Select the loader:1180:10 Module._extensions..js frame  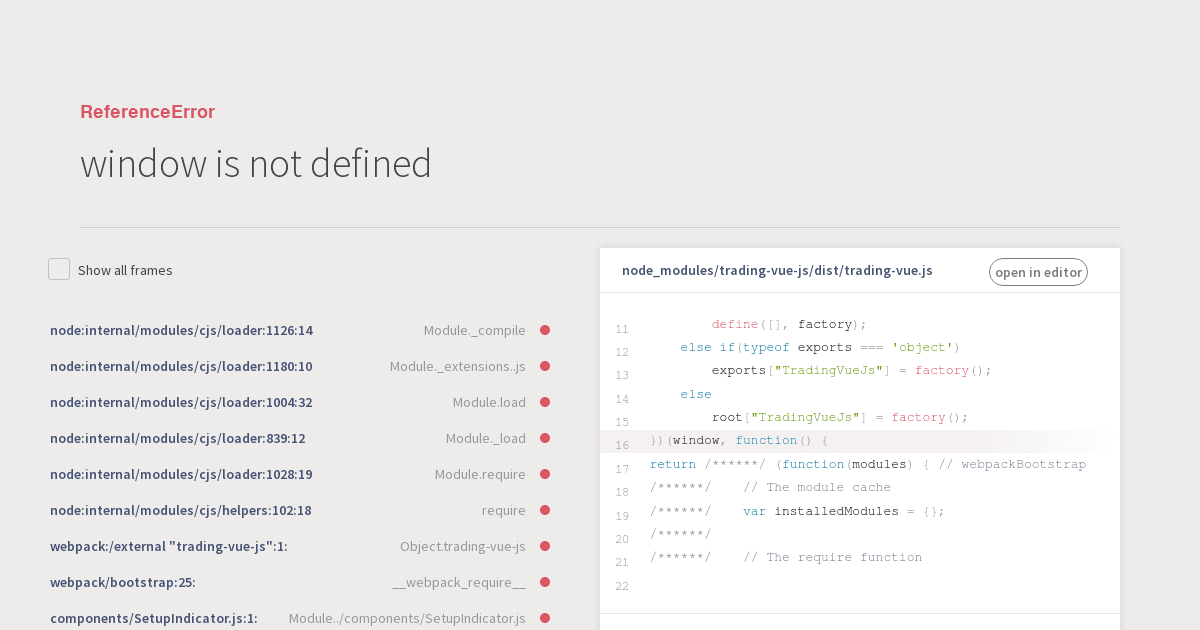point(288,366)
